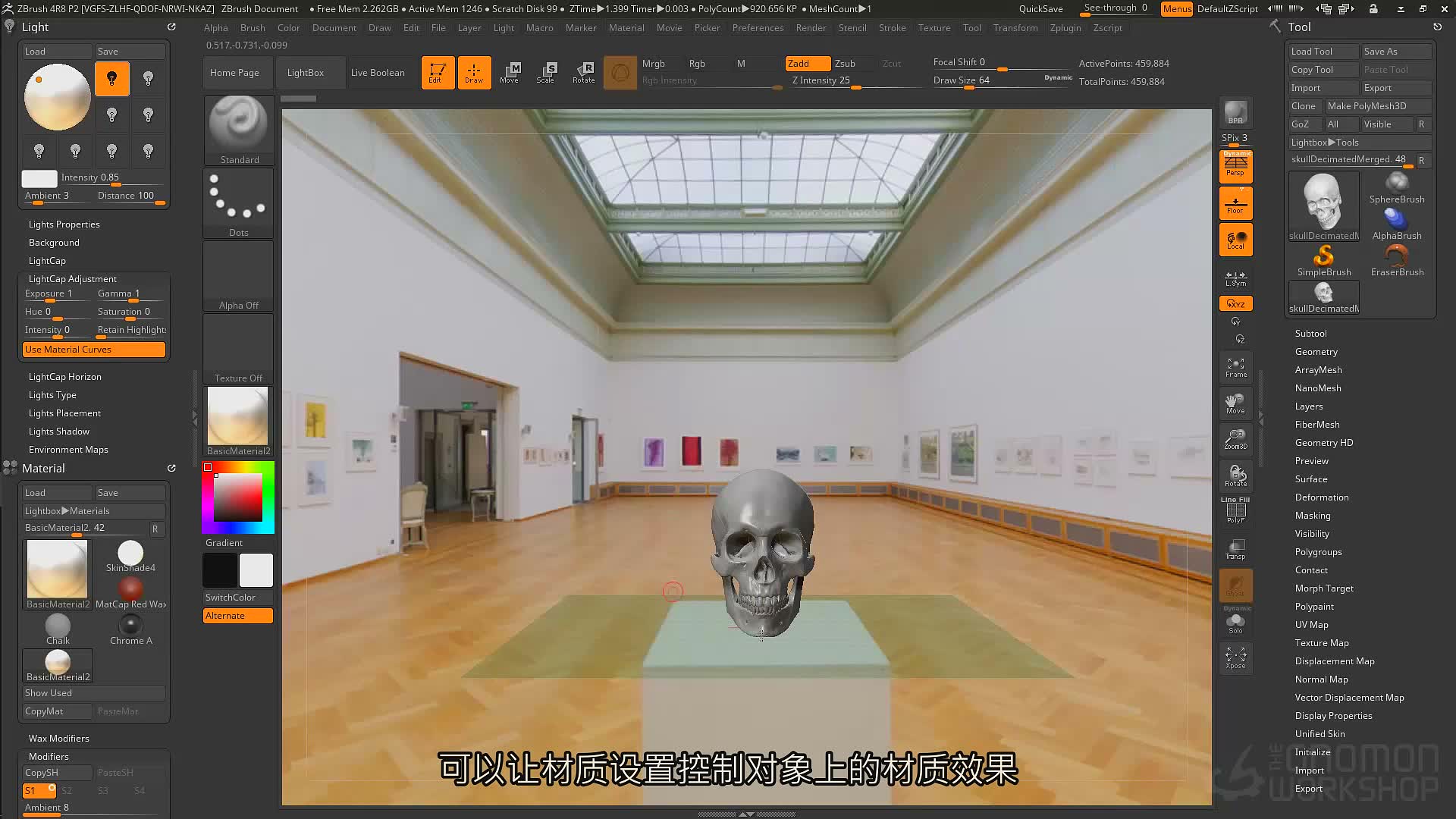Disable Use Material Curves
This screenshot has width=1456, height=819.
point(94,350)
